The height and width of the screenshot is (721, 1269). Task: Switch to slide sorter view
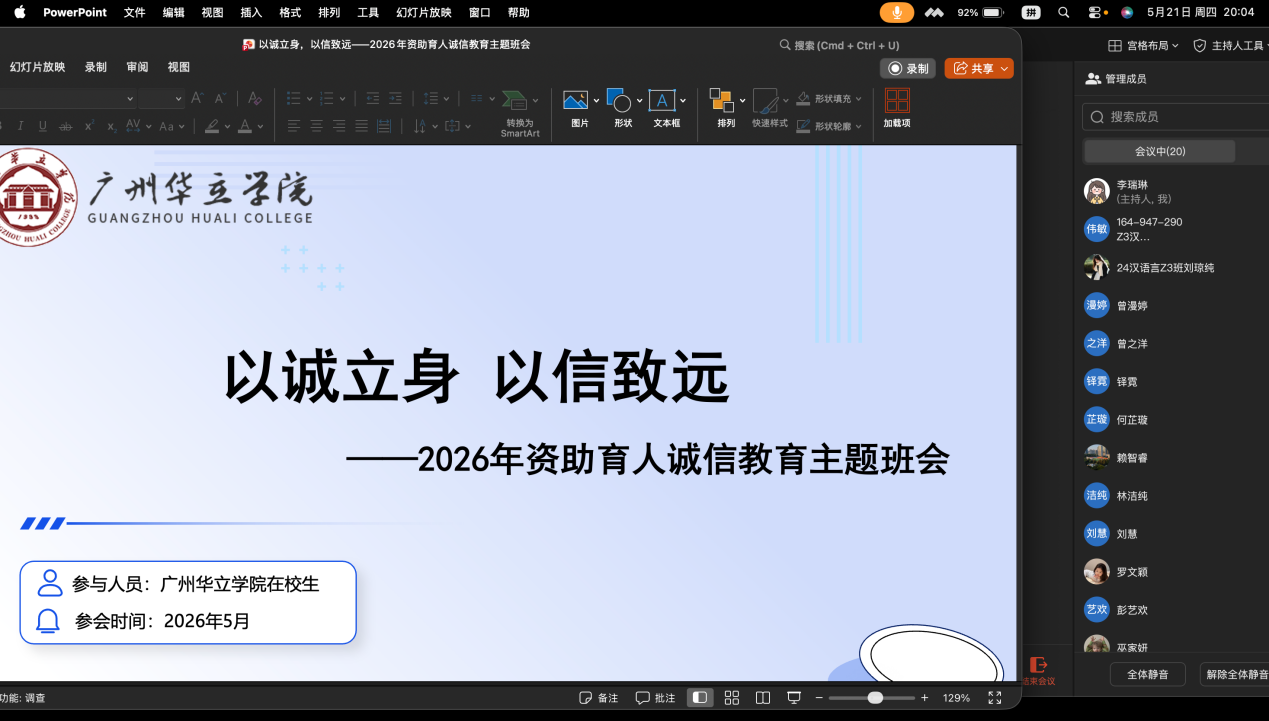[x=732, y=698]
